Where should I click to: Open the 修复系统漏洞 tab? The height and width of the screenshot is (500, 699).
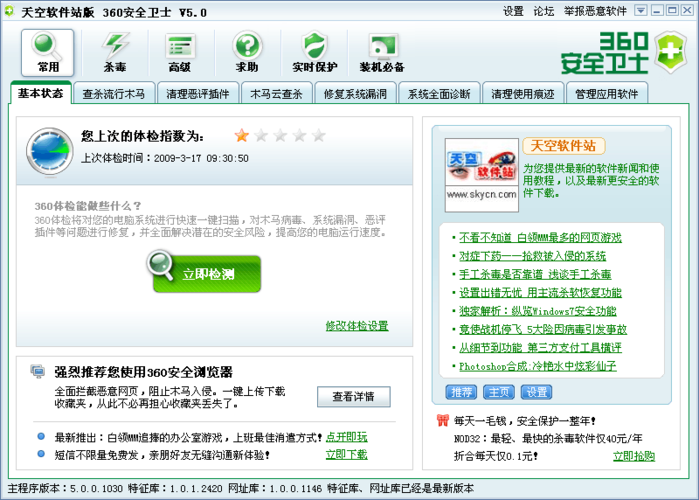point(354,95)
